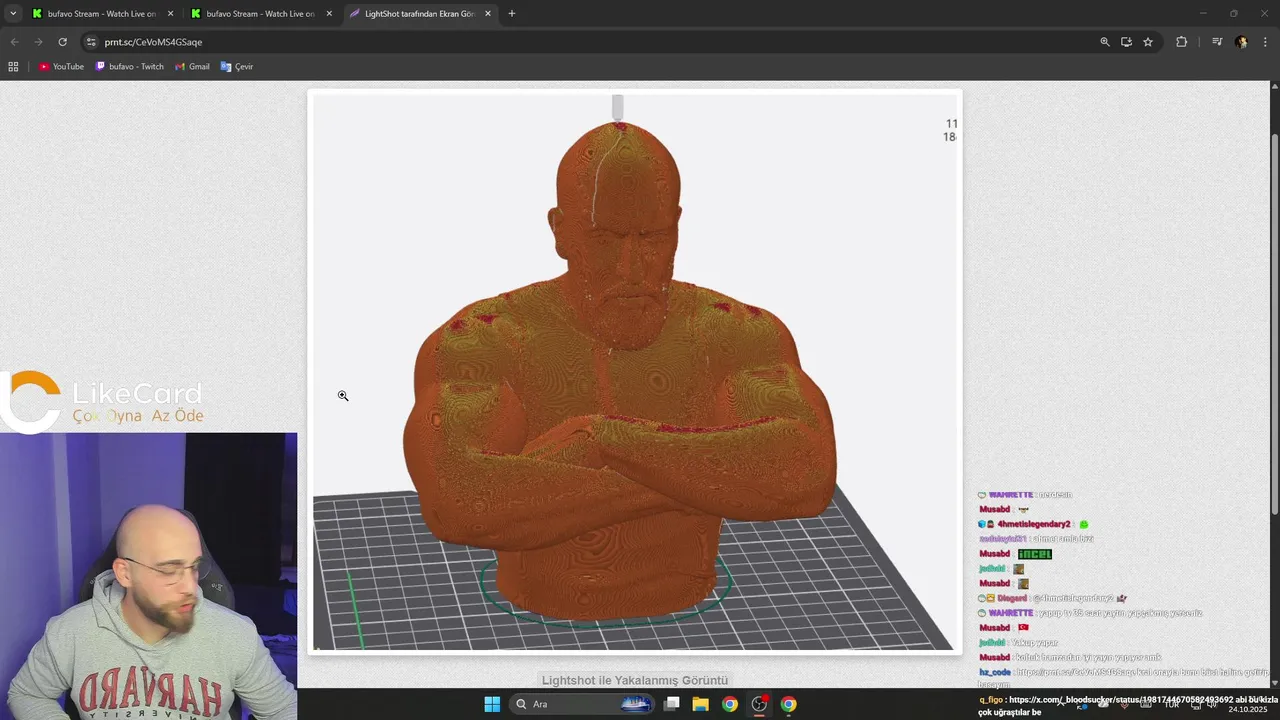Bookmark this page with star icon
Viewport: 1280px width, 720px height.
1148,42
